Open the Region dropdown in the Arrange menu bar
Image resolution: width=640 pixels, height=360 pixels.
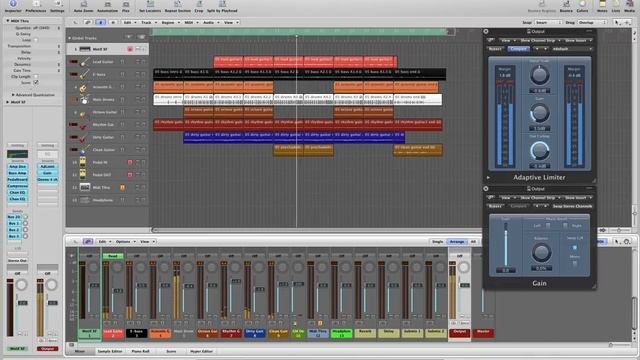click(170, 22)
